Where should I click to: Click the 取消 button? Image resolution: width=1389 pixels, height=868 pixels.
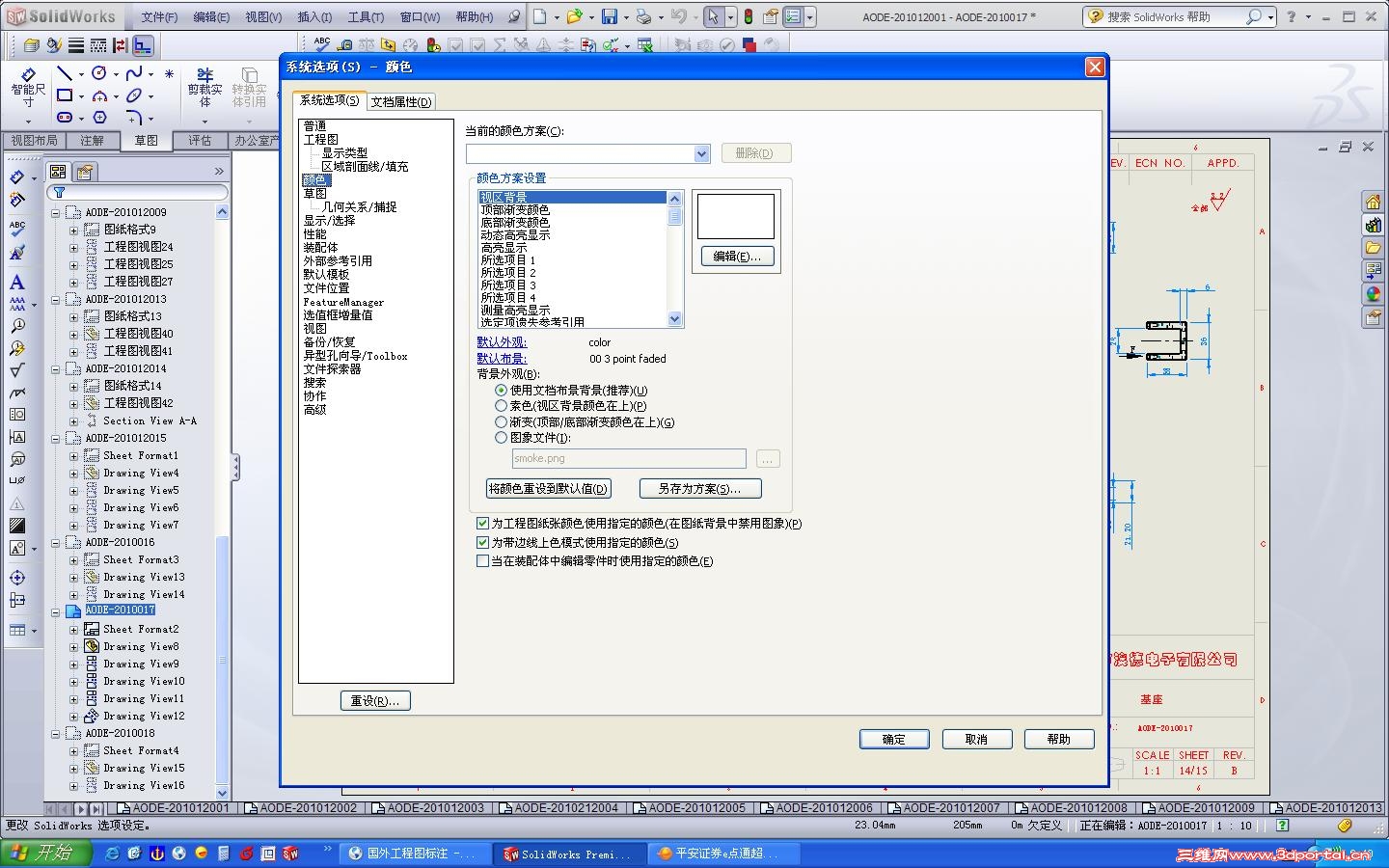click(977, 739)
